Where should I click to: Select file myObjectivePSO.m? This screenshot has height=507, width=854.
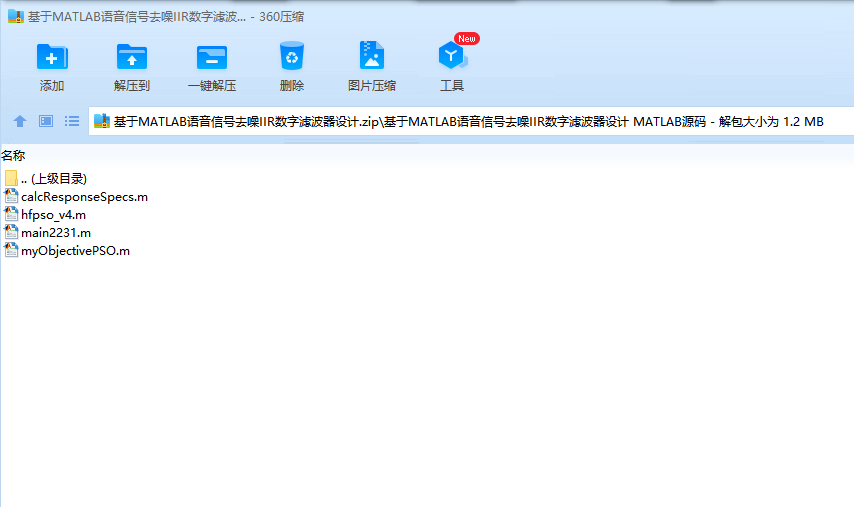pos(75,251)
